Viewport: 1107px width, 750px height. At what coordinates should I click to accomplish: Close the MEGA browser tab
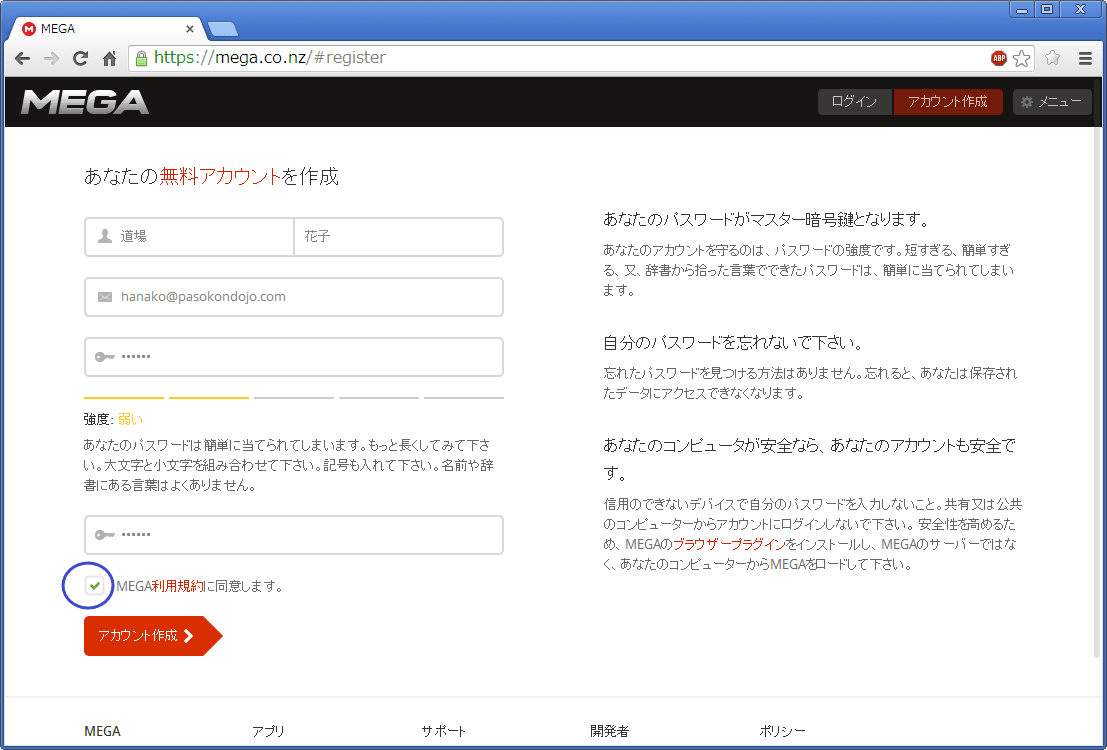coord(190,29)
